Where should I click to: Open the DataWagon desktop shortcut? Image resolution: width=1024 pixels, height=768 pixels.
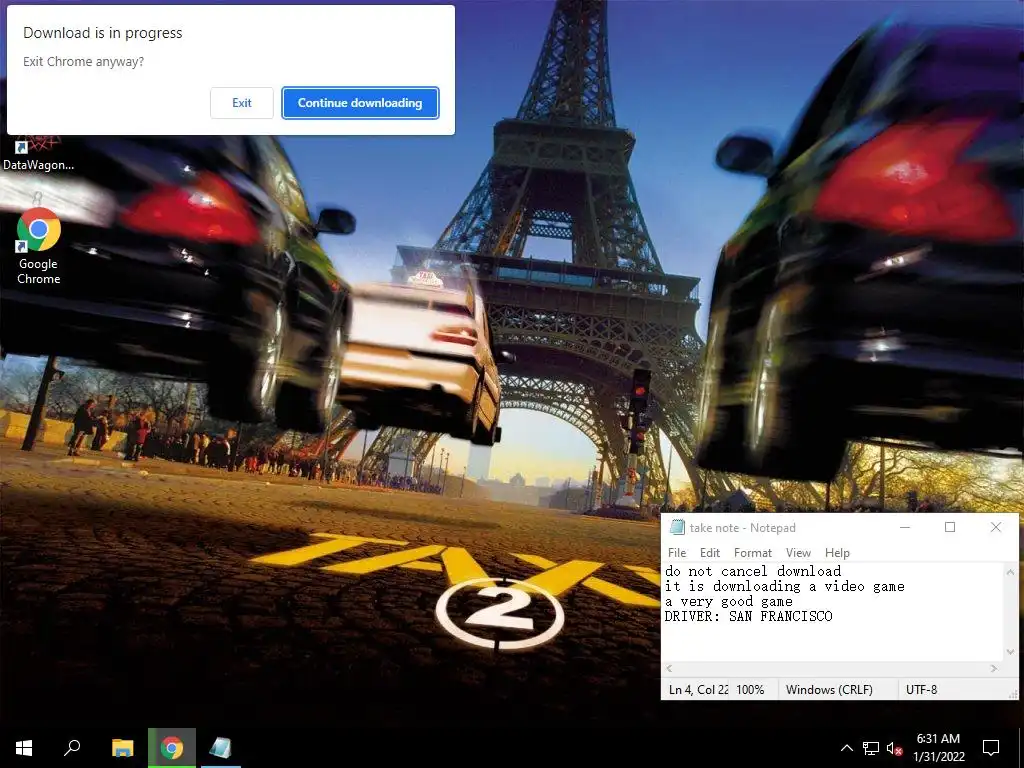[x=39, y=153]
